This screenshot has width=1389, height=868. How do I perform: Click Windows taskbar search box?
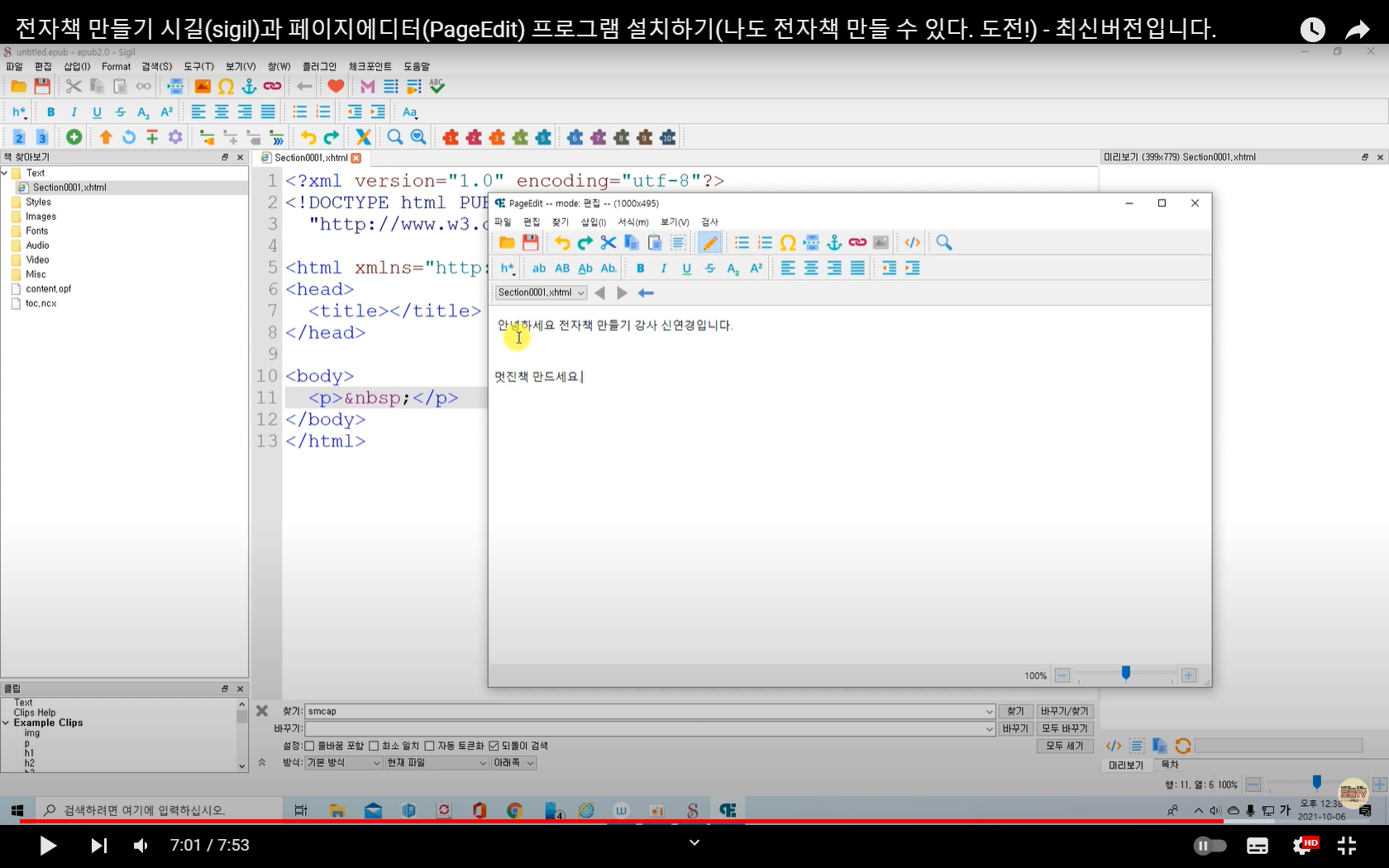tap(159, 810)
